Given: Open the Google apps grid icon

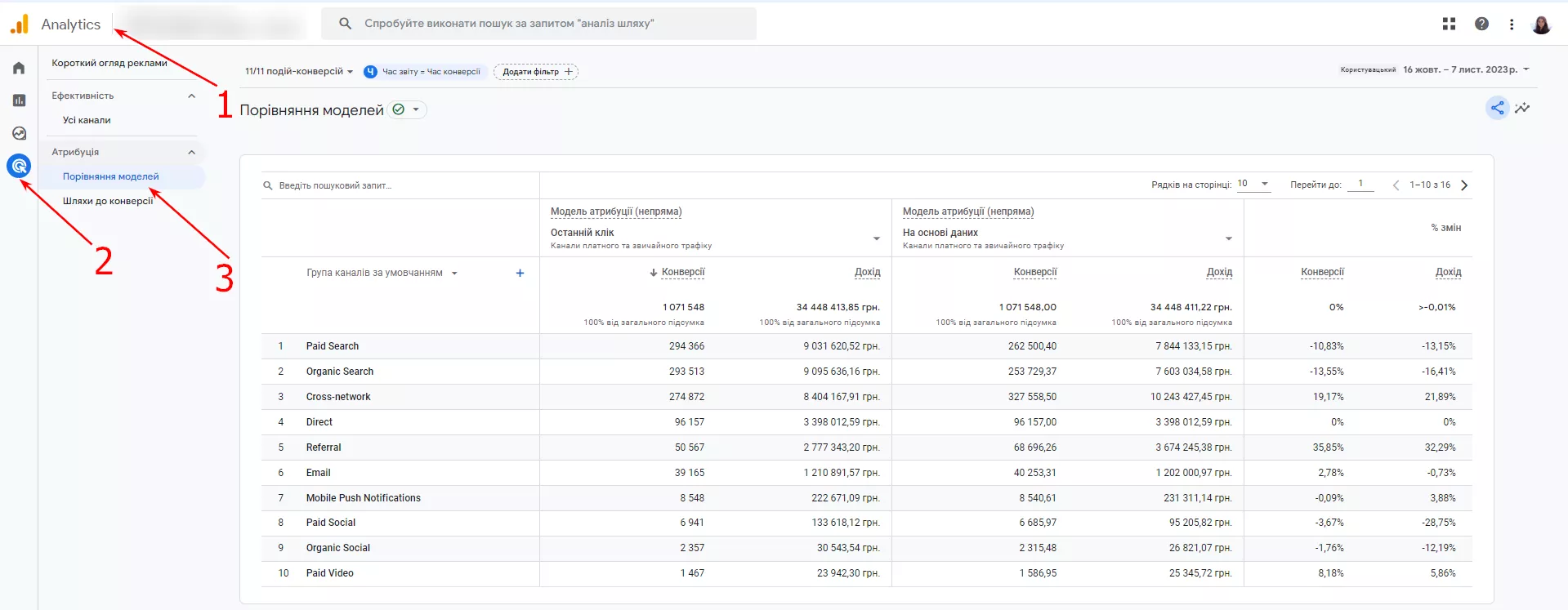Looking at the screenshot, I should [x=1449, y=24].
